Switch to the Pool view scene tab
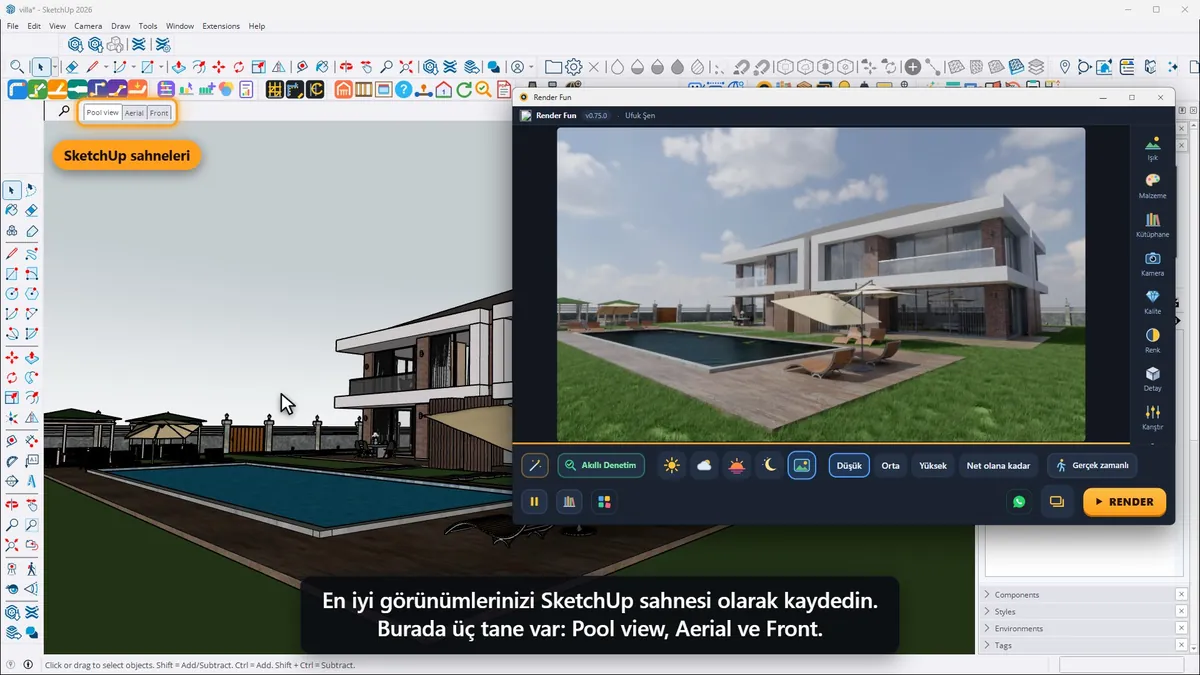The image size is (1200, 675). (x=102, y=113)
